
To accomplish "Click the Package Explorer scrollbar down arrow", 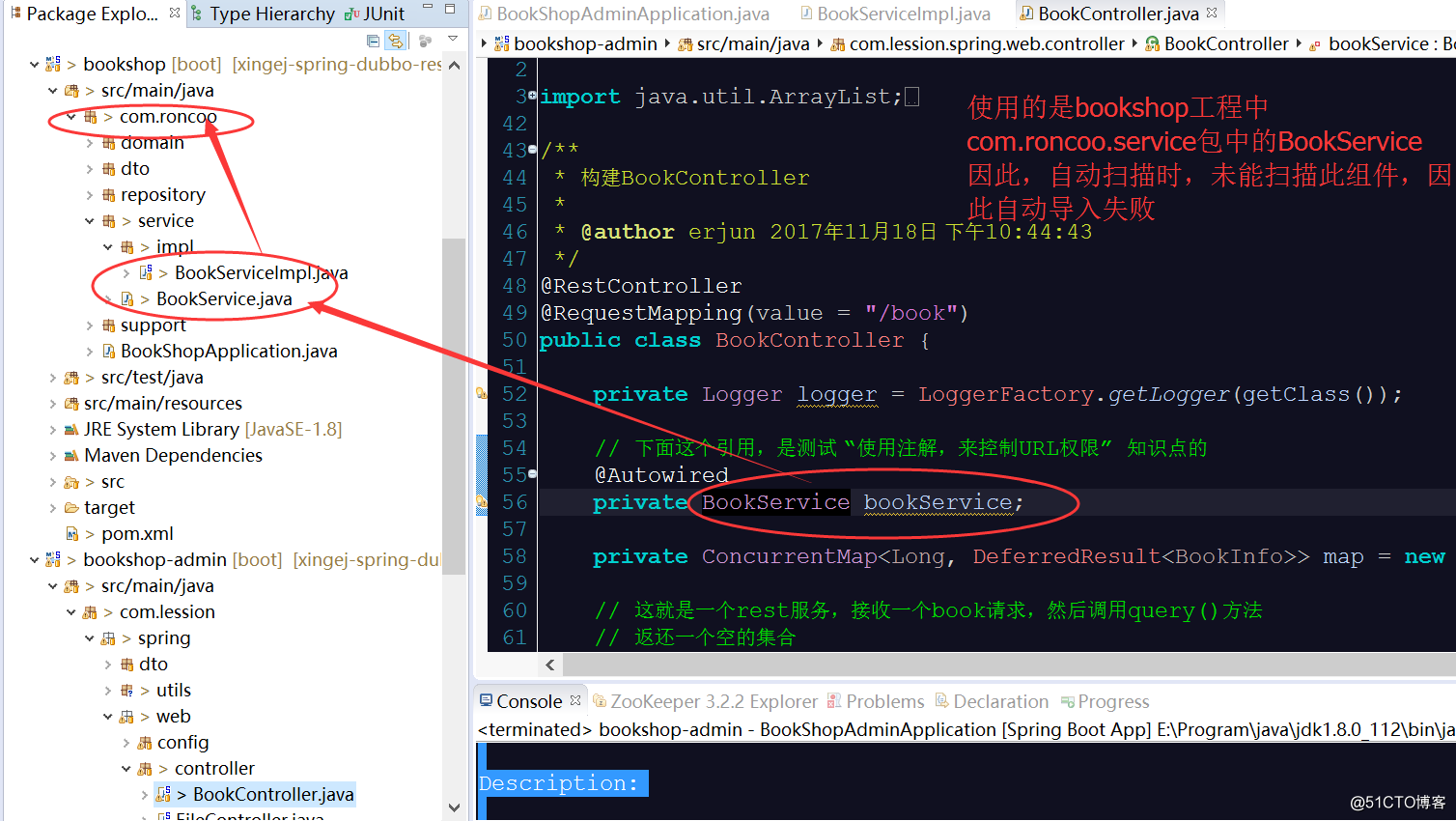I will tap(454, 807).
